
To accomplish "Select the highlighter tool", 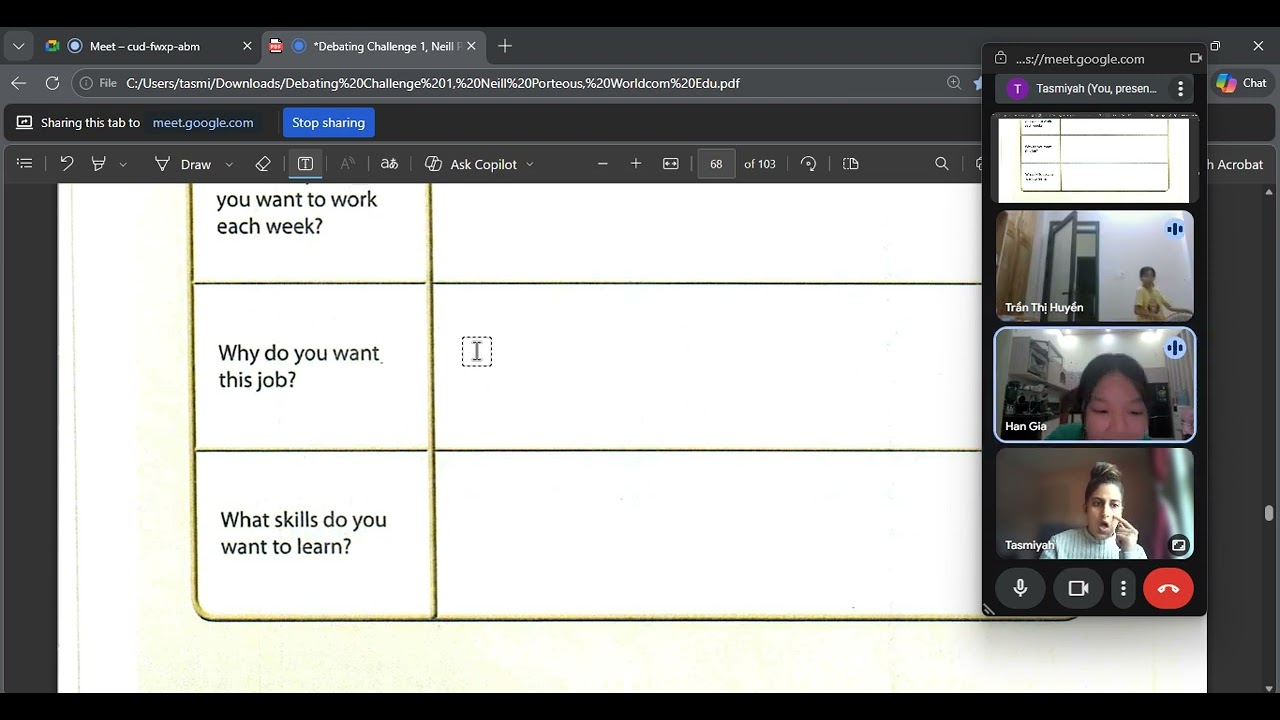I will [99, 164].
